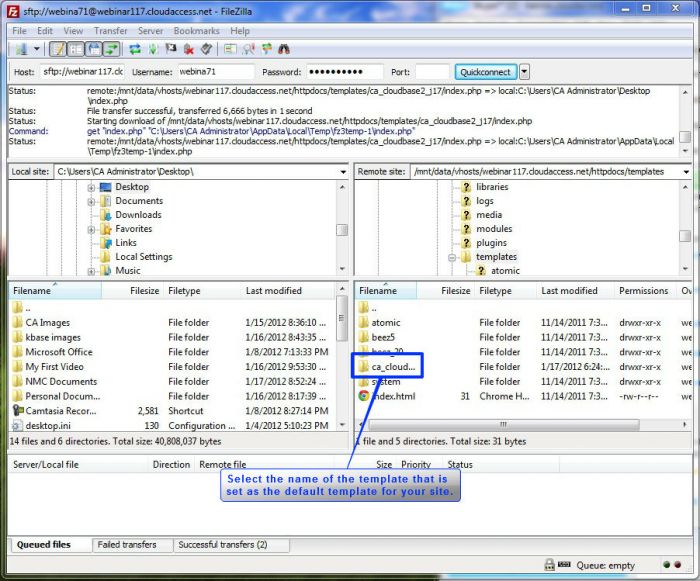
Task: Click the green activity LED indicator
Action: pyautogui.click(x=667, y=565)
